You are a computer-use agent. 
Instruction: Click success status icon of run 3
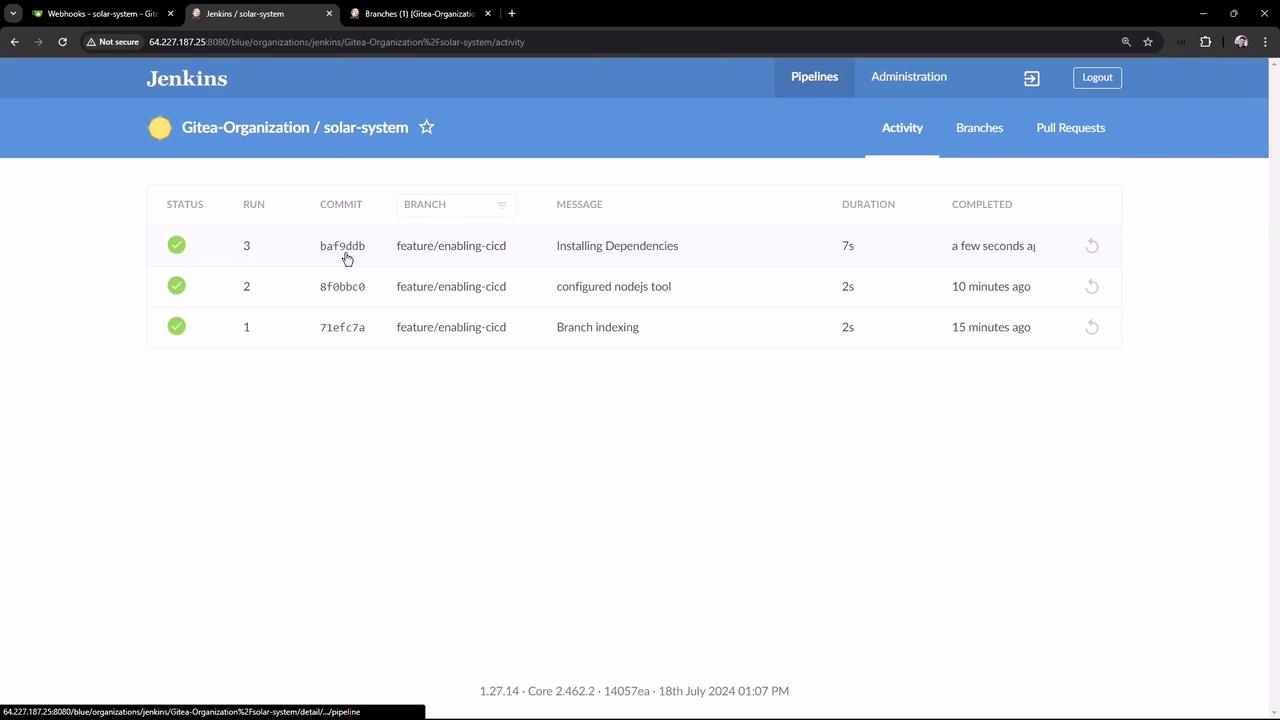tap(177, 245)
